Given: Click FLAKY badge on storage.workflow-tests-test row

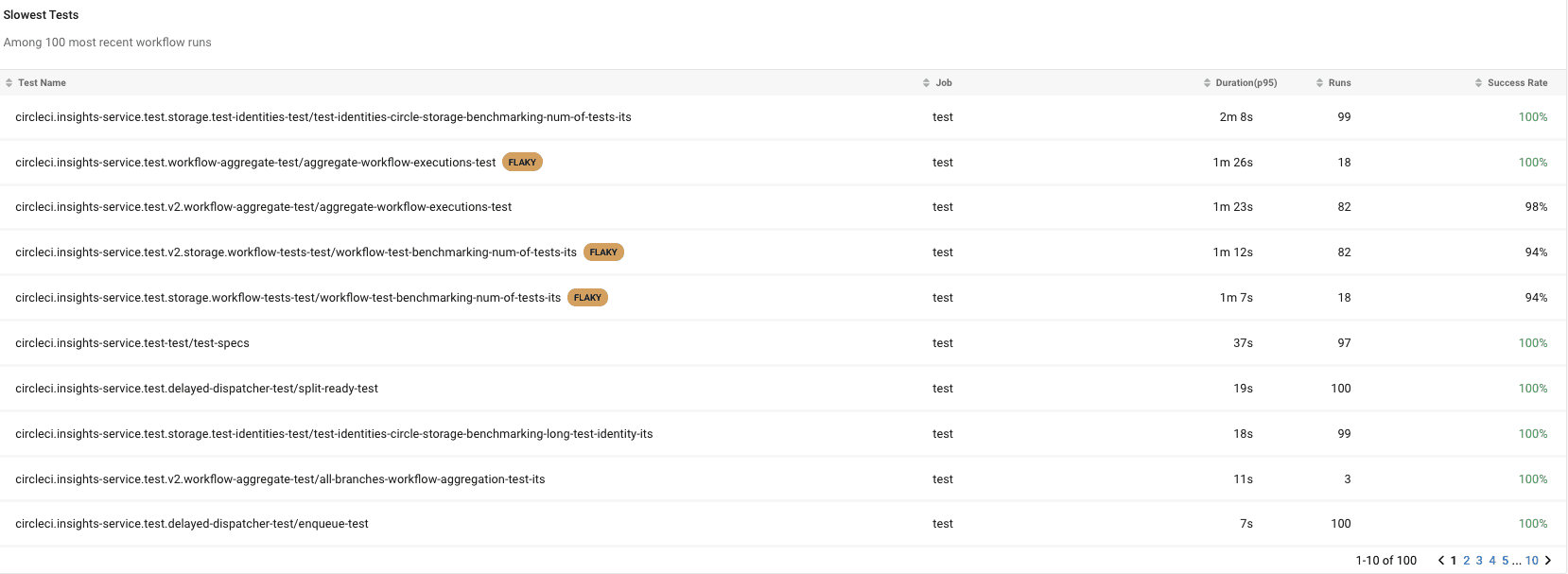Looking at the screenshot, I should [587, 298].
